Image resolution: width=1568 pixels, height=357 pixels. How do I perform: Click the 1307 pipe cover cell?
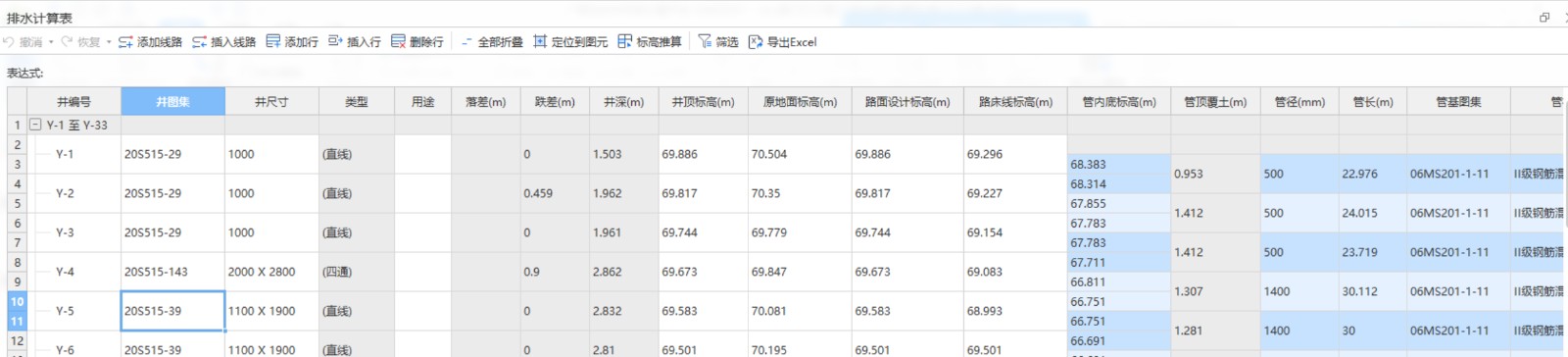coord(1215,291)
